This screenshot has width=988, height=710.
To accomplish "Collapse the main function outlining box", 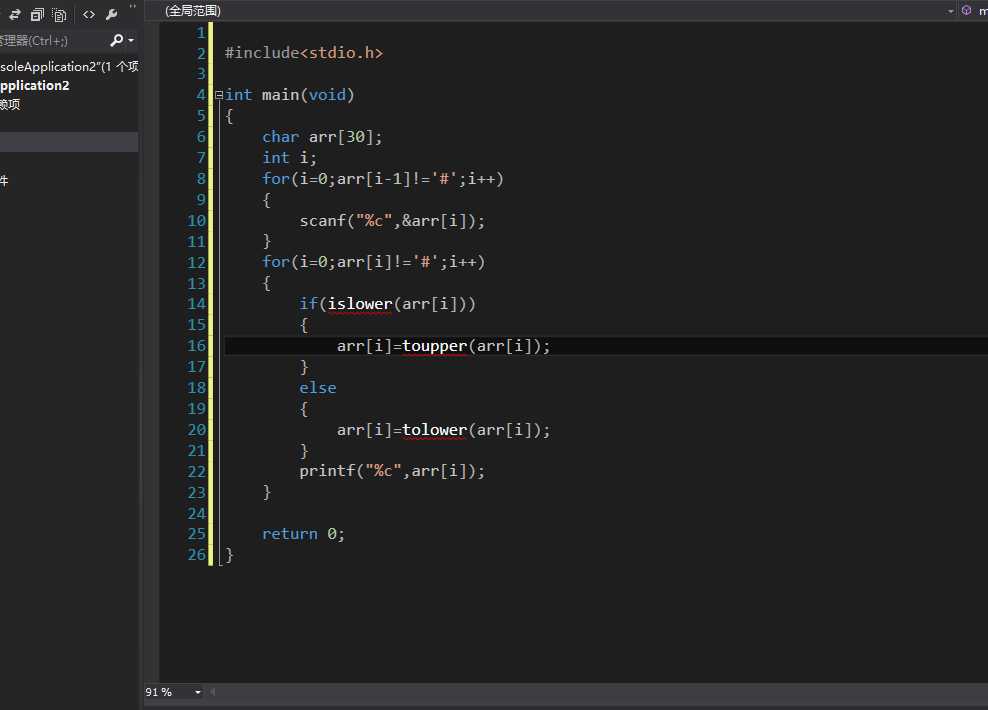I will 219,95.
